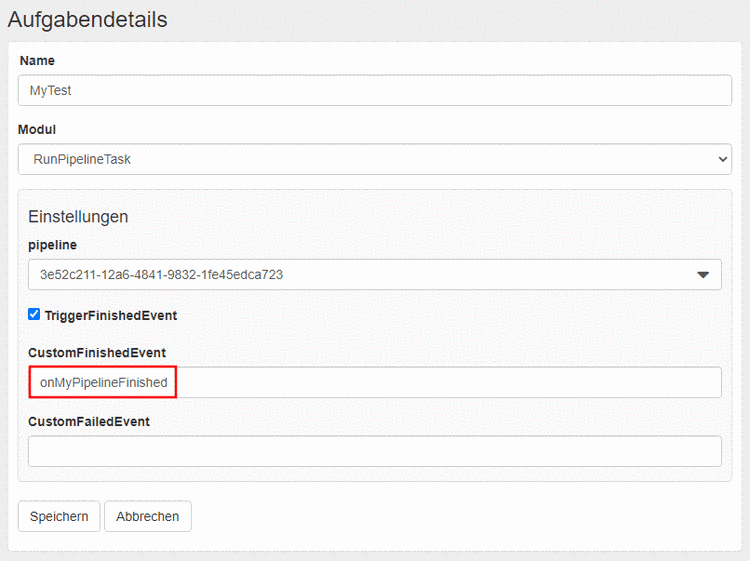Click the empty CustomFailedEvent input
This screenshot has width=750, height=561.
(374, 451)
